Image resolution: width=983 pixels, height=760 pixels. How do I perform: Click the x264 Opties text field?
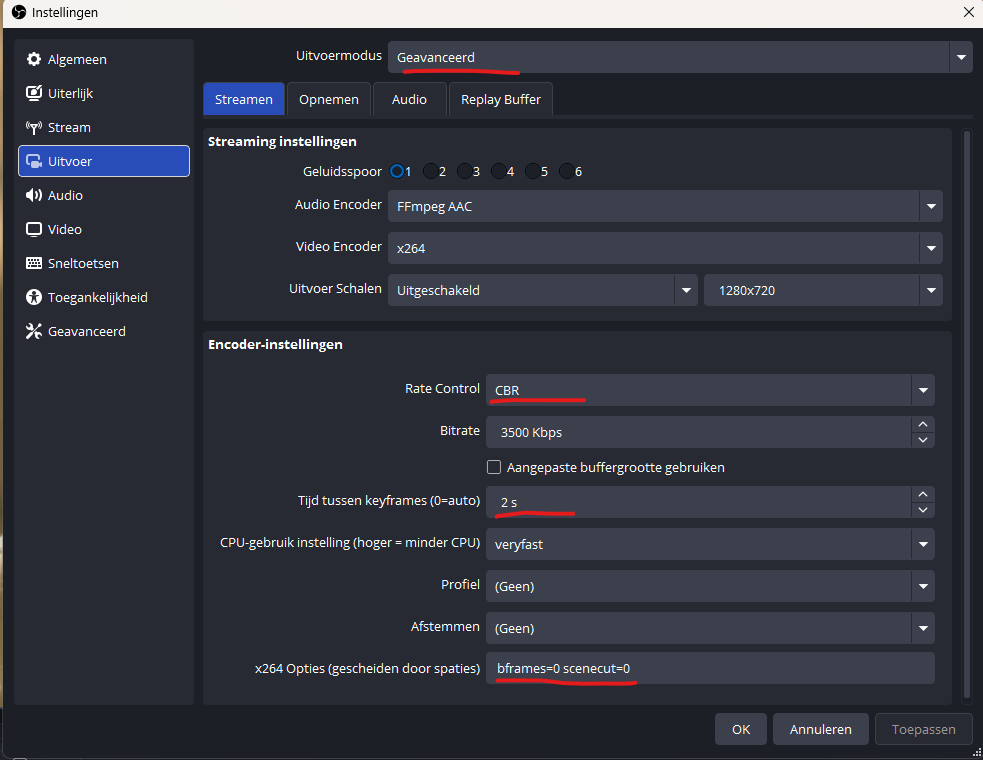pos(710,669)
